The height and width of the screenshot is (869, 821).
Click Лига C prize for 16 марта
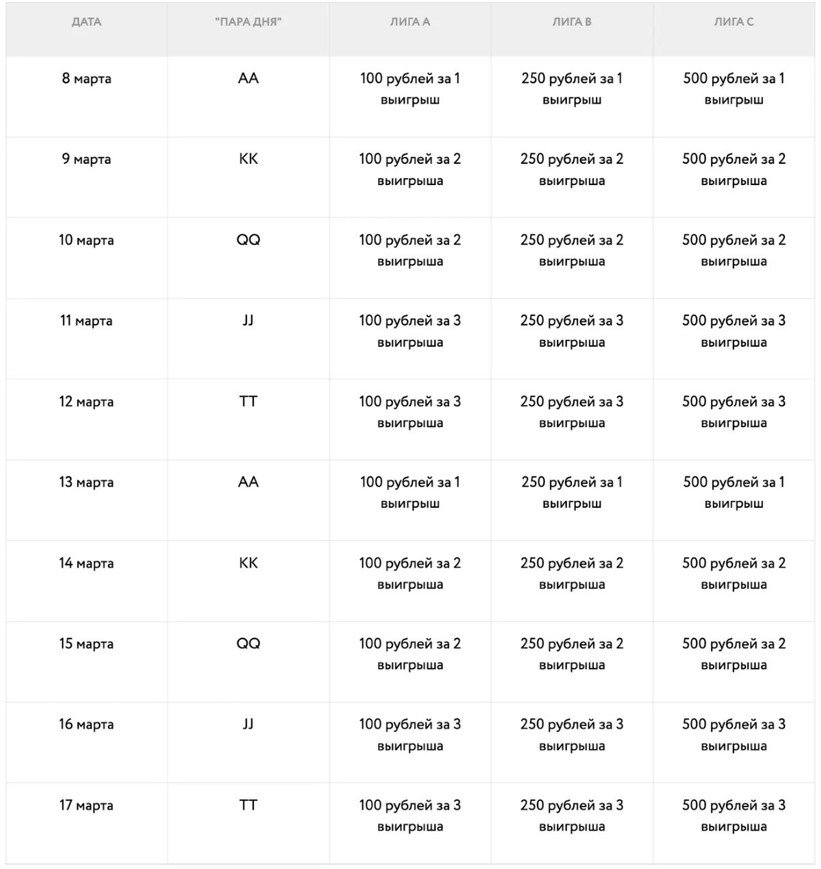(x=734, y=735)
